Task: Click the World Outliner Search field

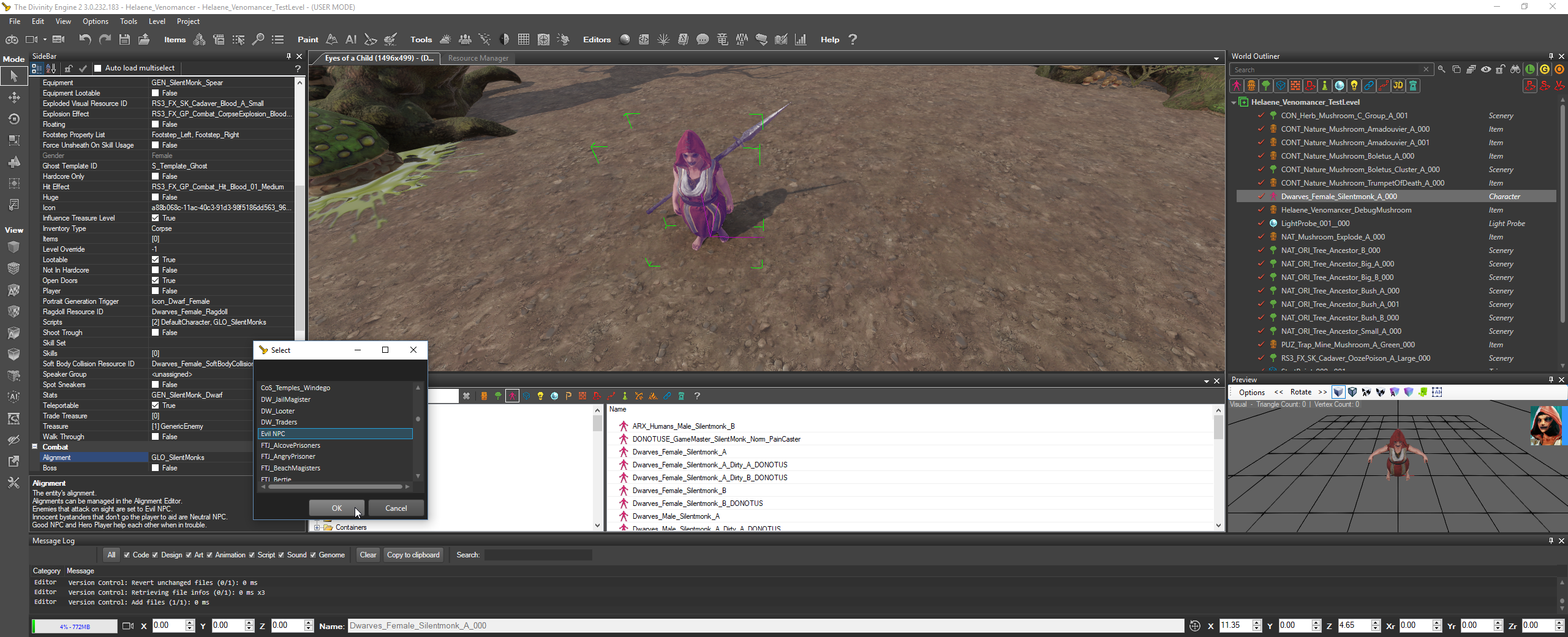Action: [1331, 69]
